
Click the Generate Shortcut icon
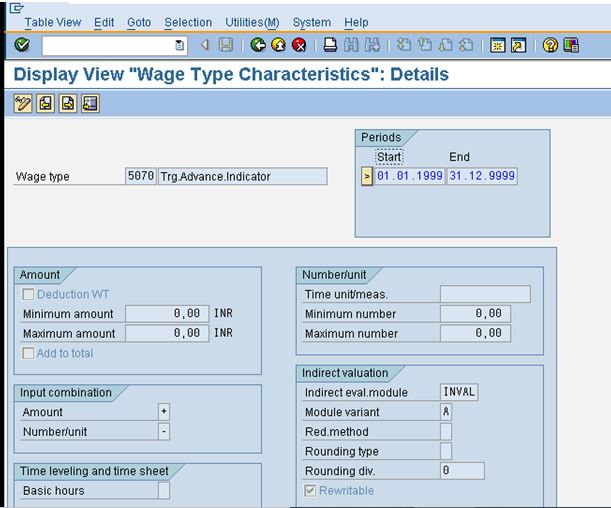click(x=519, y=45)
